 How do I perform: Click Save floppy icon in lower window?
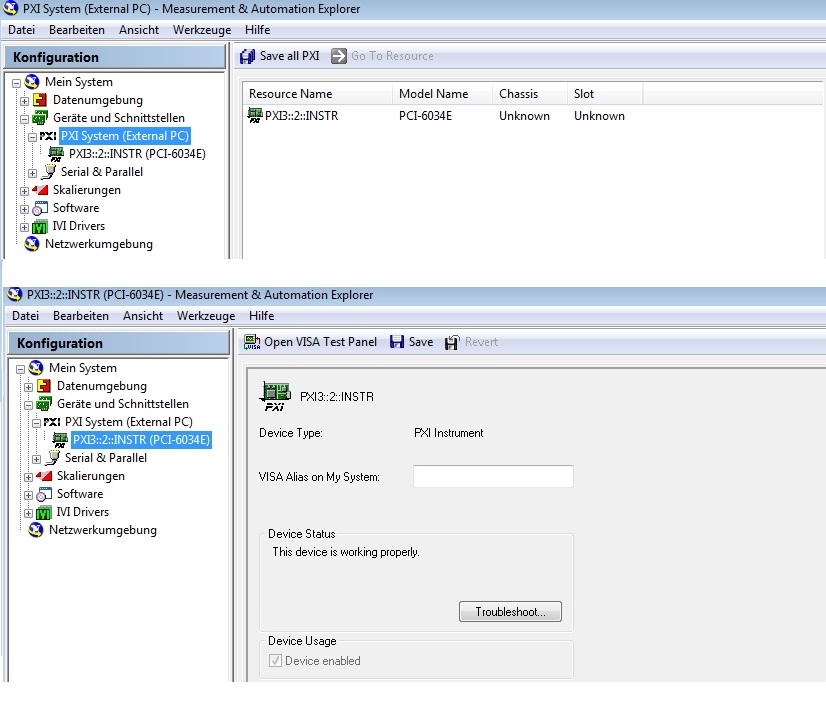tap(397, 342)
